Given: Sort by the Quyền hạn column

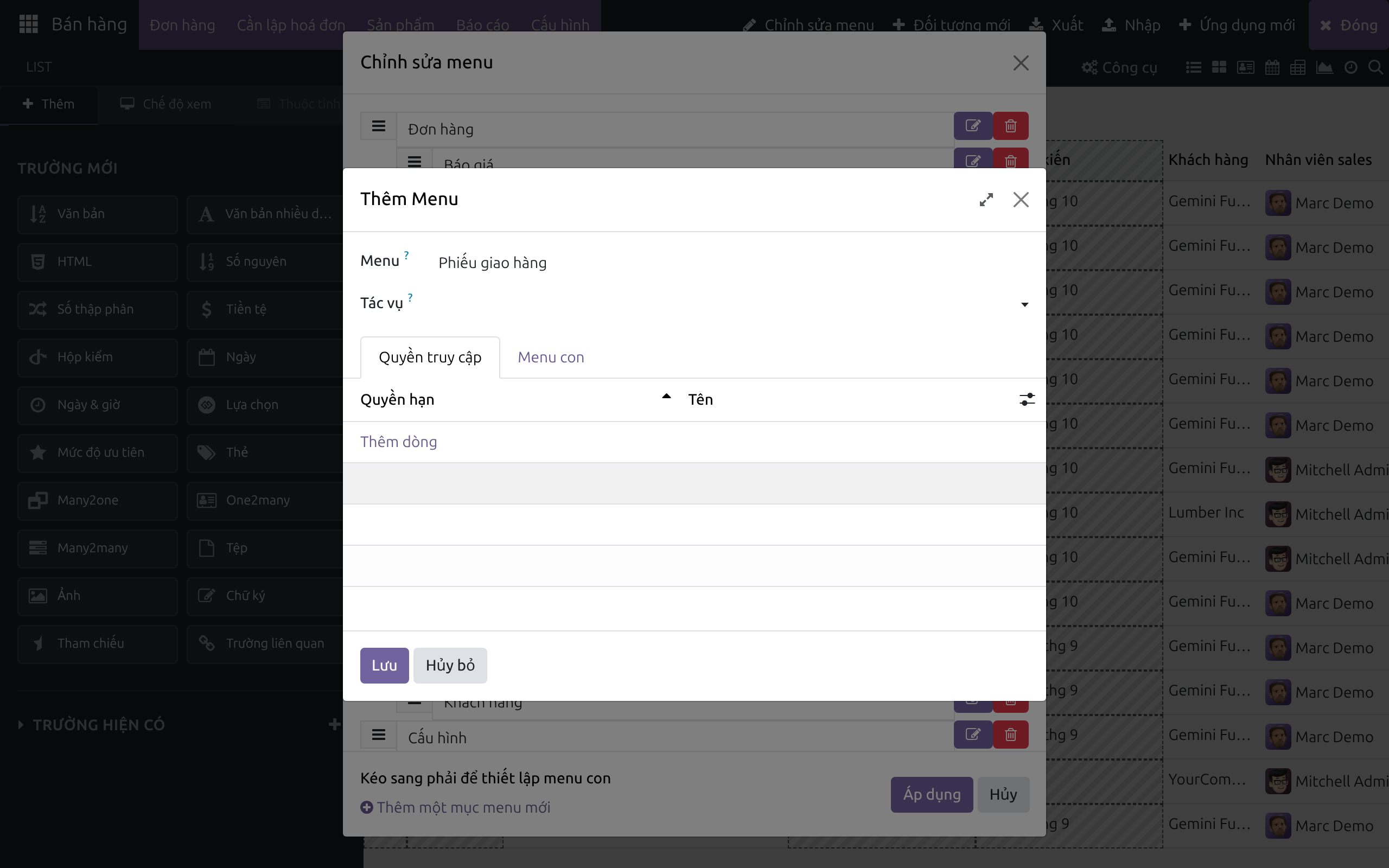Looking at the screenshot, I should click(515, 400).
